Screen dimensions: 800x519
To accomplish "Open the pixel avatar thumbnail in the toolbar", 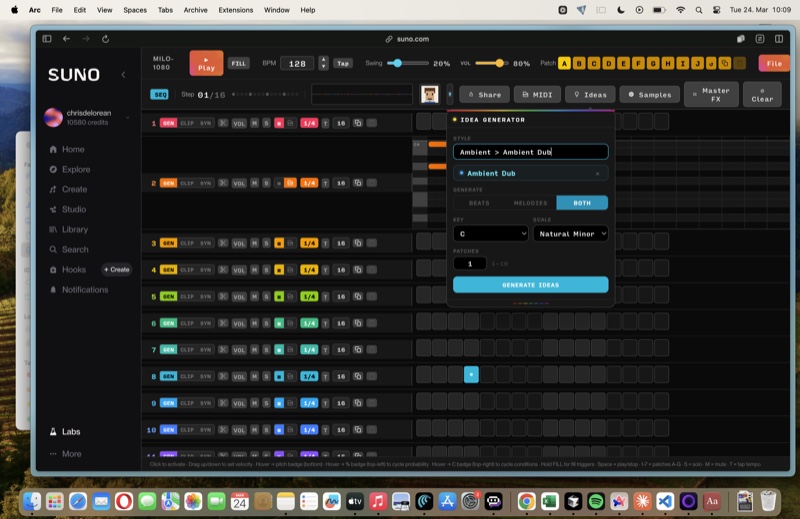I will click(x=430, y=94).
